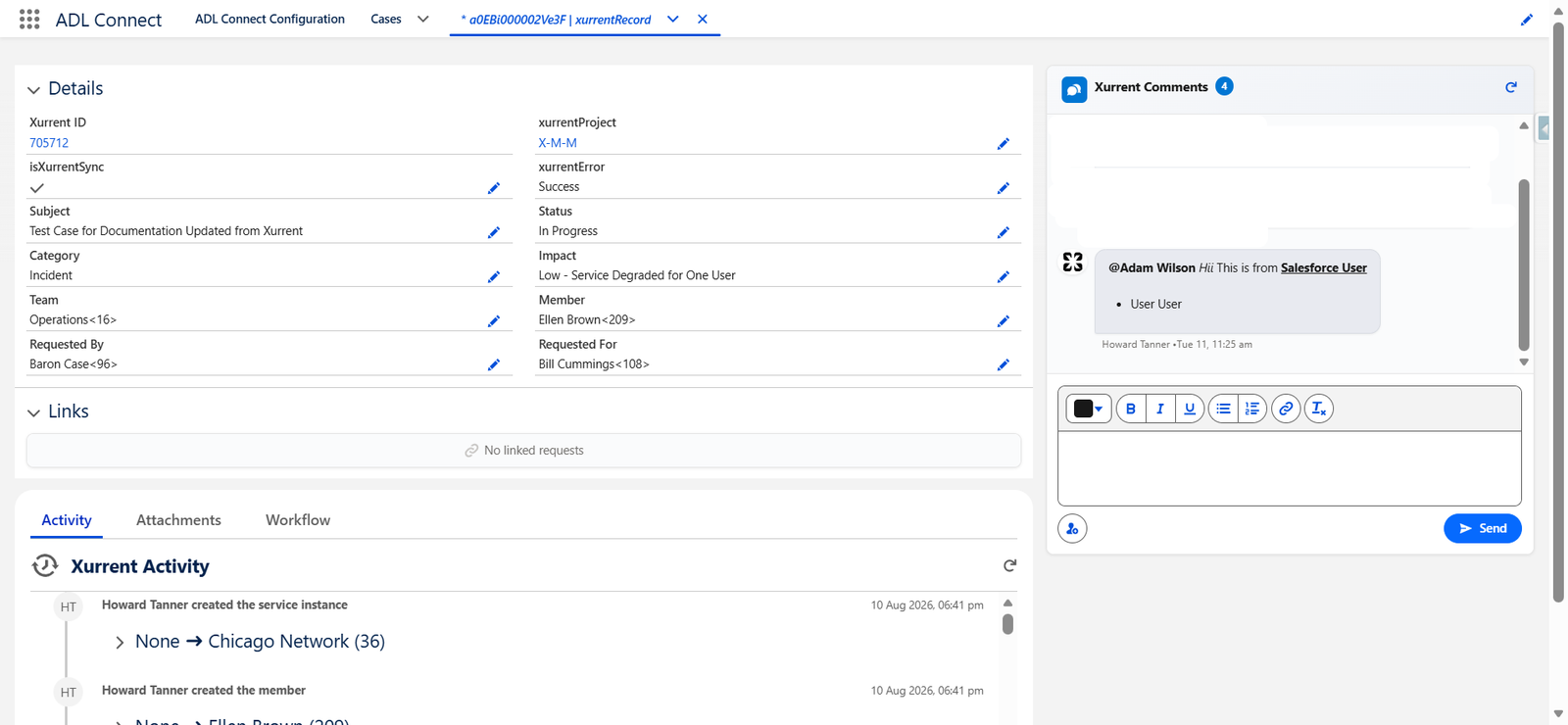The image size is (1568, 725).
Task: Edit the Subject field
Action: coord(494,232)
